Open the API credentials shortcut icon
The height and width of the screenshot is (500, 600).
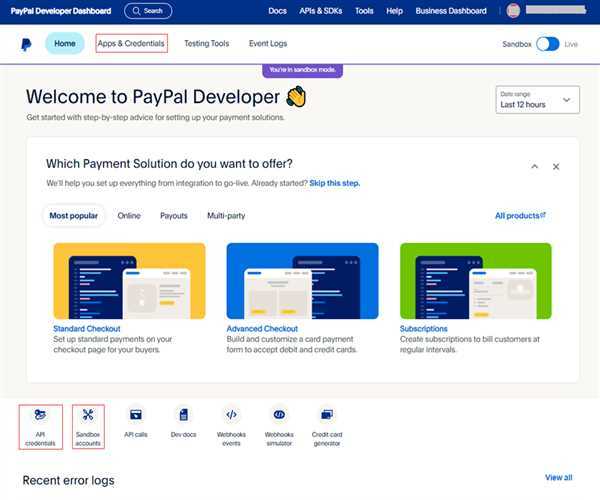[40, 415]
